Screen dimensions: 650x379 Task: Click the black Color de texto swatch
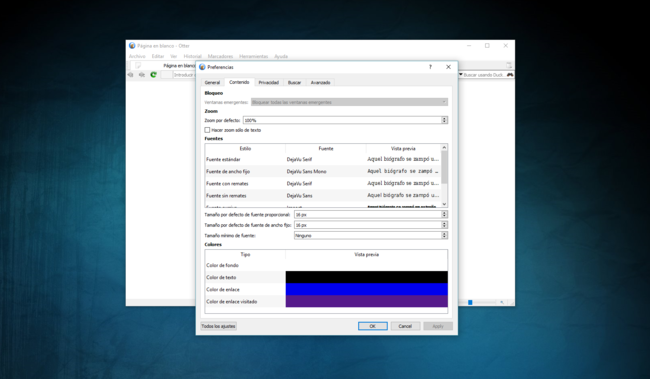pos(366,277)
